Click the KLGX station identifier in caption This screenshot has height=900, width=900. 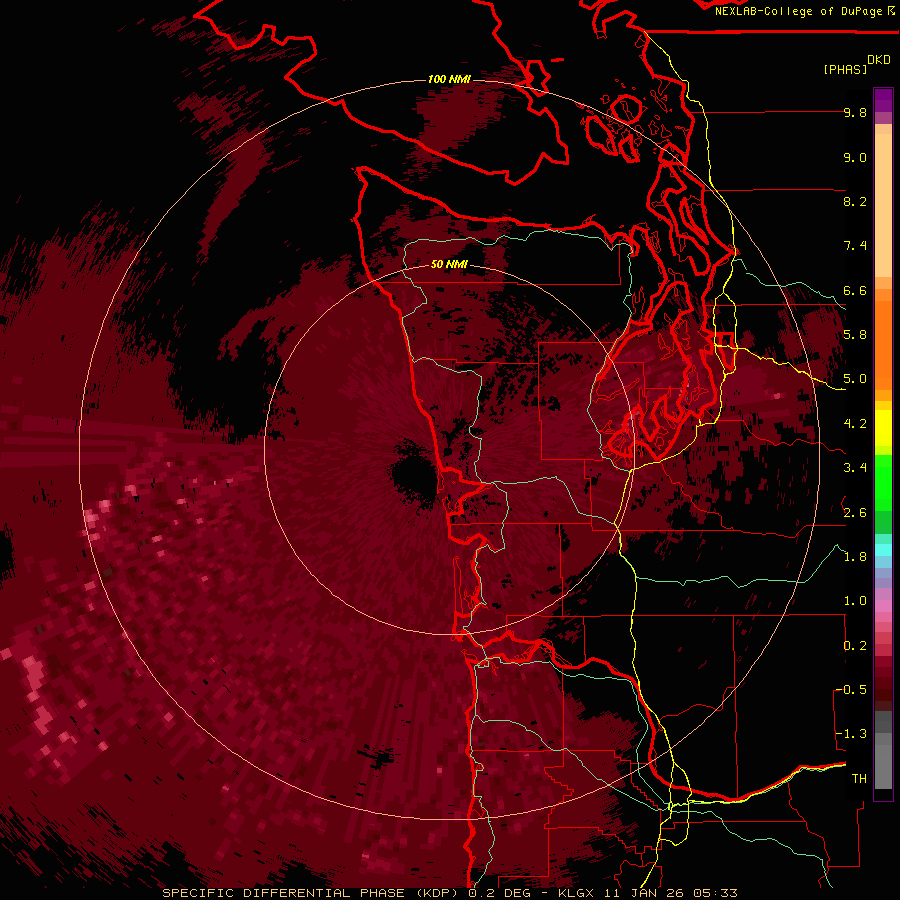point(576,893)
